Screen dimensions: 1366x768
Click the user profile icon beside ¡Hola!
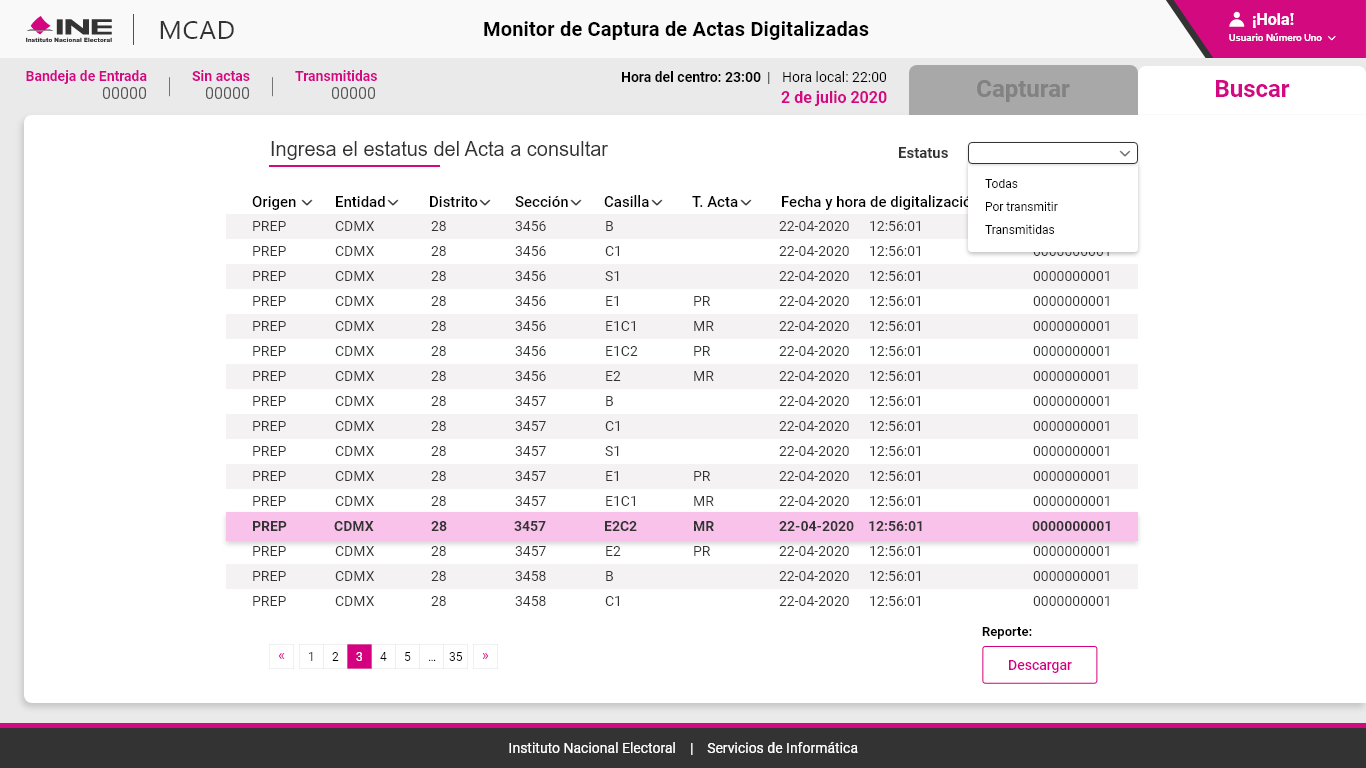(x=1237, y=19)
